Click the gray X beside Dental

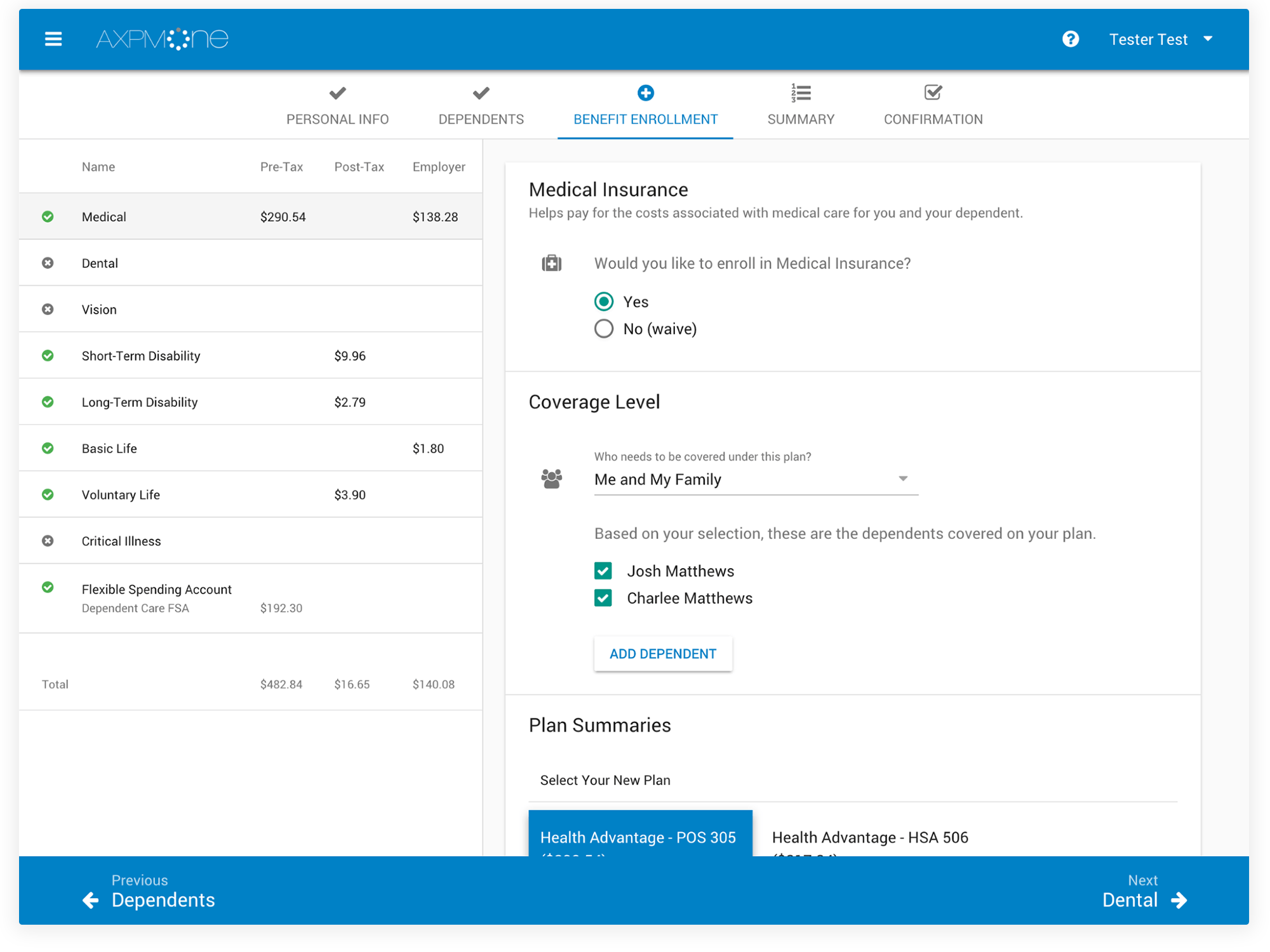point(48,263)
